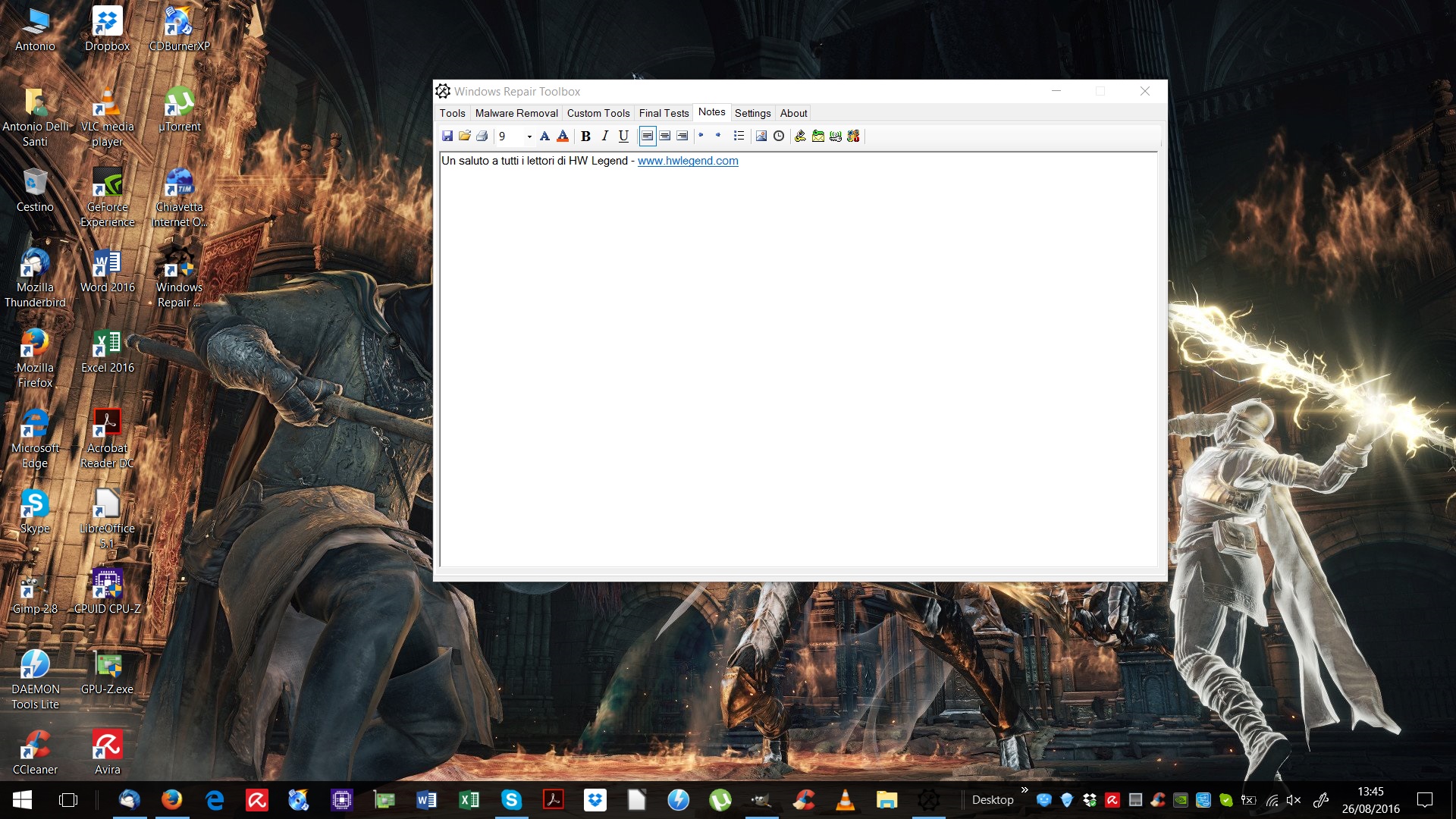This screenshot has height=819, width=1456.
Task: Open the Custom Tools tab
Action: click(x=598, y=113)
